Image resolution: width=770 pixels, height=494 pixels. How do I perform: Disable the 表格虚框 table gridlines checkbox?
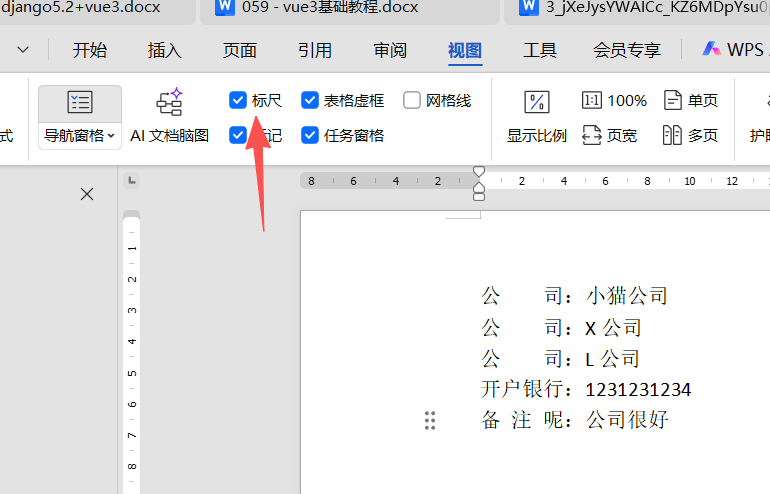point(310,100)
